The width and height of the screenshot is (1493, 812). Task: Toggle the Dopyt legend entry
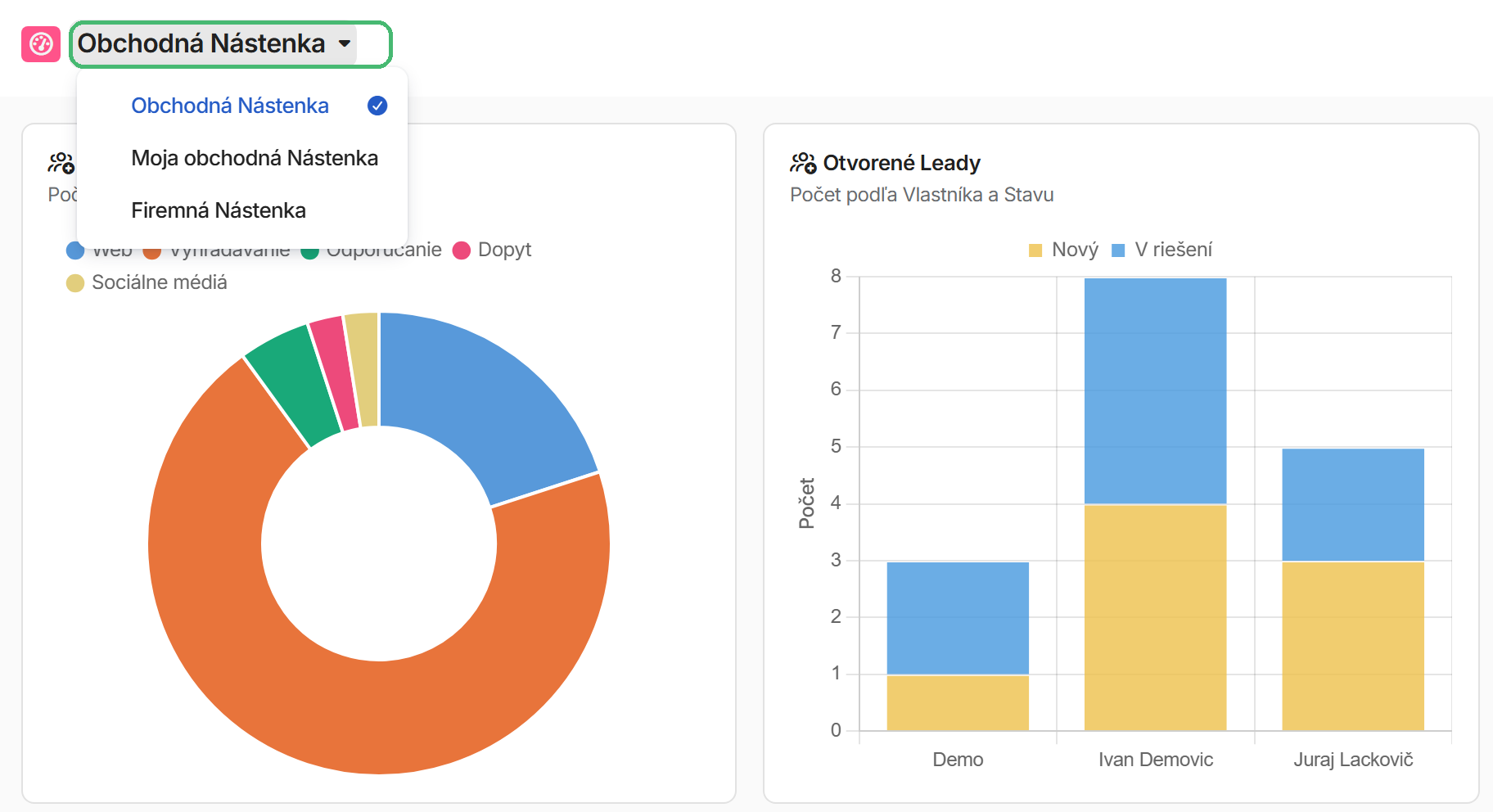pyautogui.click(x=492, y=250)
